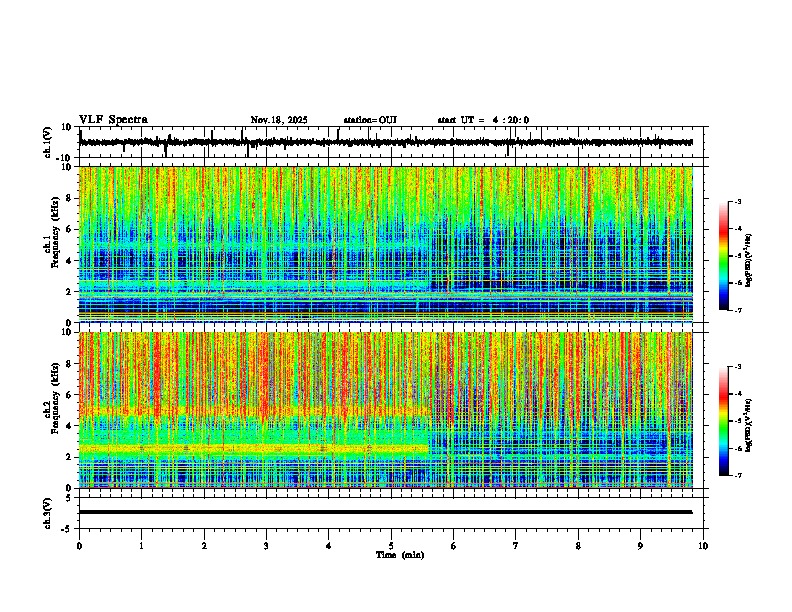Click time axis tick label "9"
Viewport: 792px width, 612px height.
[x=640, y=546]
